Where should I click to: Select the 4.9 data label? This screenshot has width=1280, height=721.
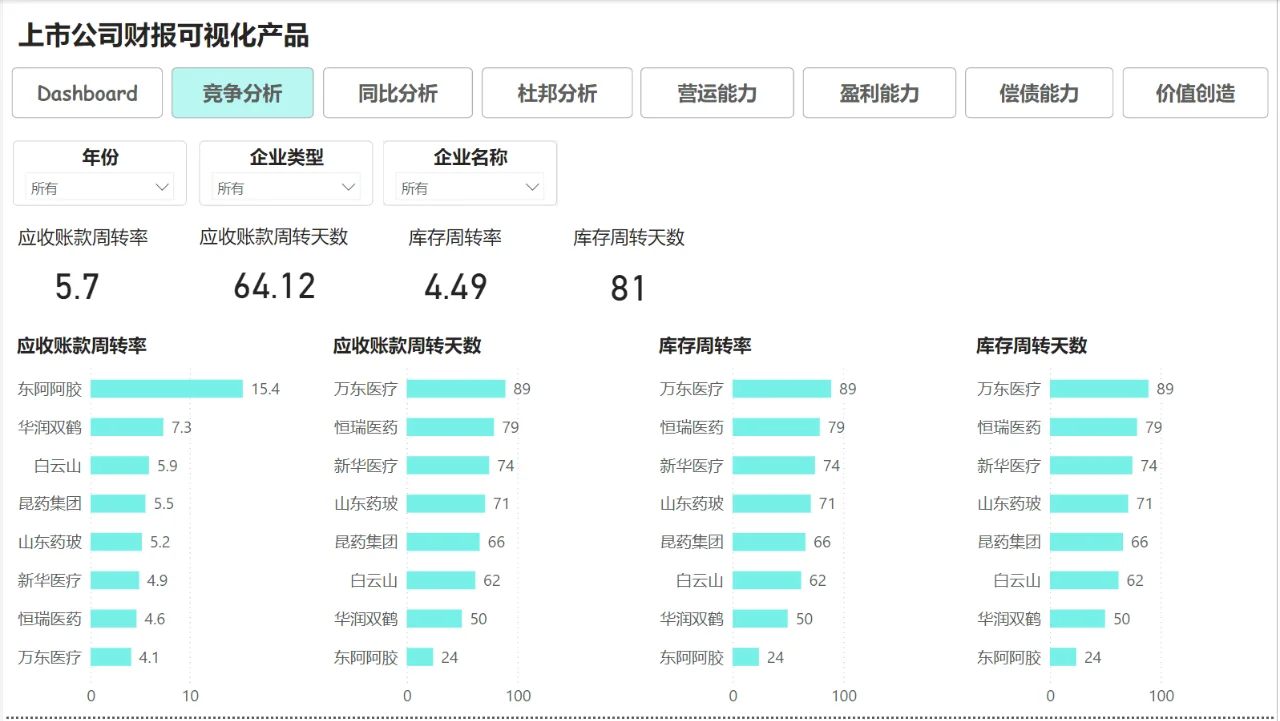point(157,580)
